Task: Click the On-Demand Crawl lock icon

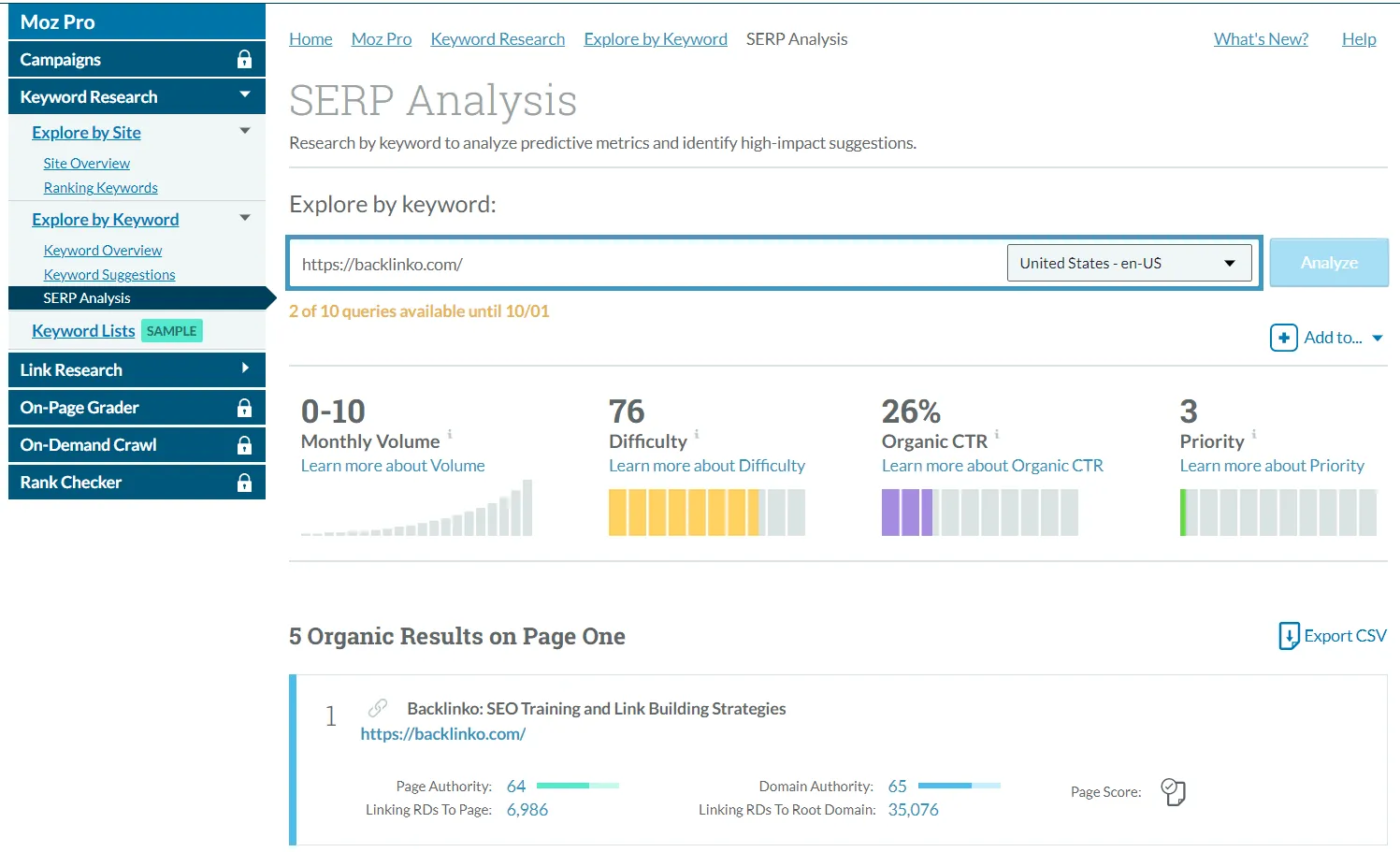Action: tap(244, 445)
